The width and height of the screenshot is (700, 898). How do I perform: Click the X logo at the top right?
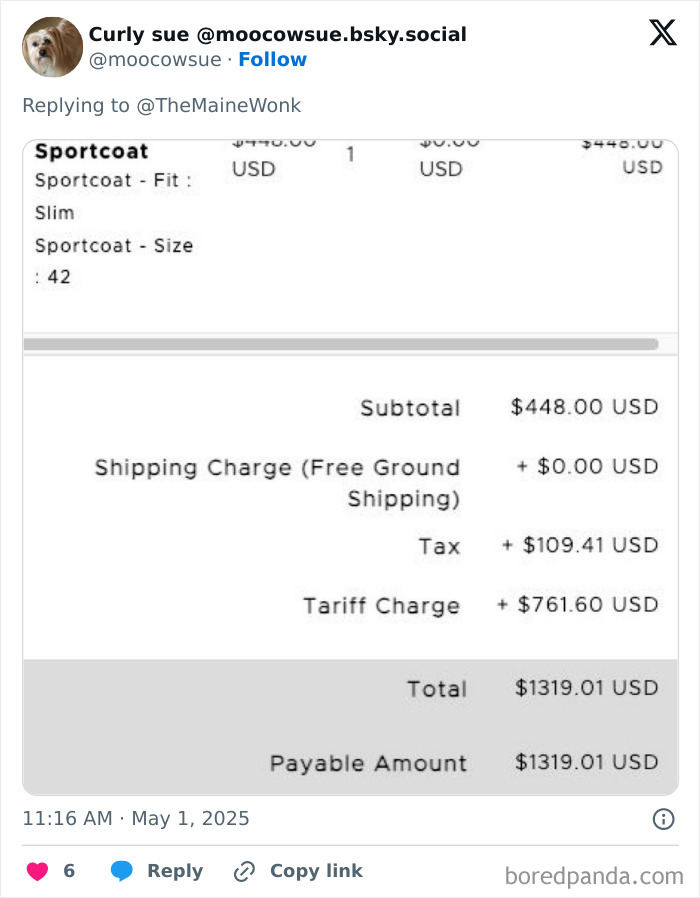point(661,32)
